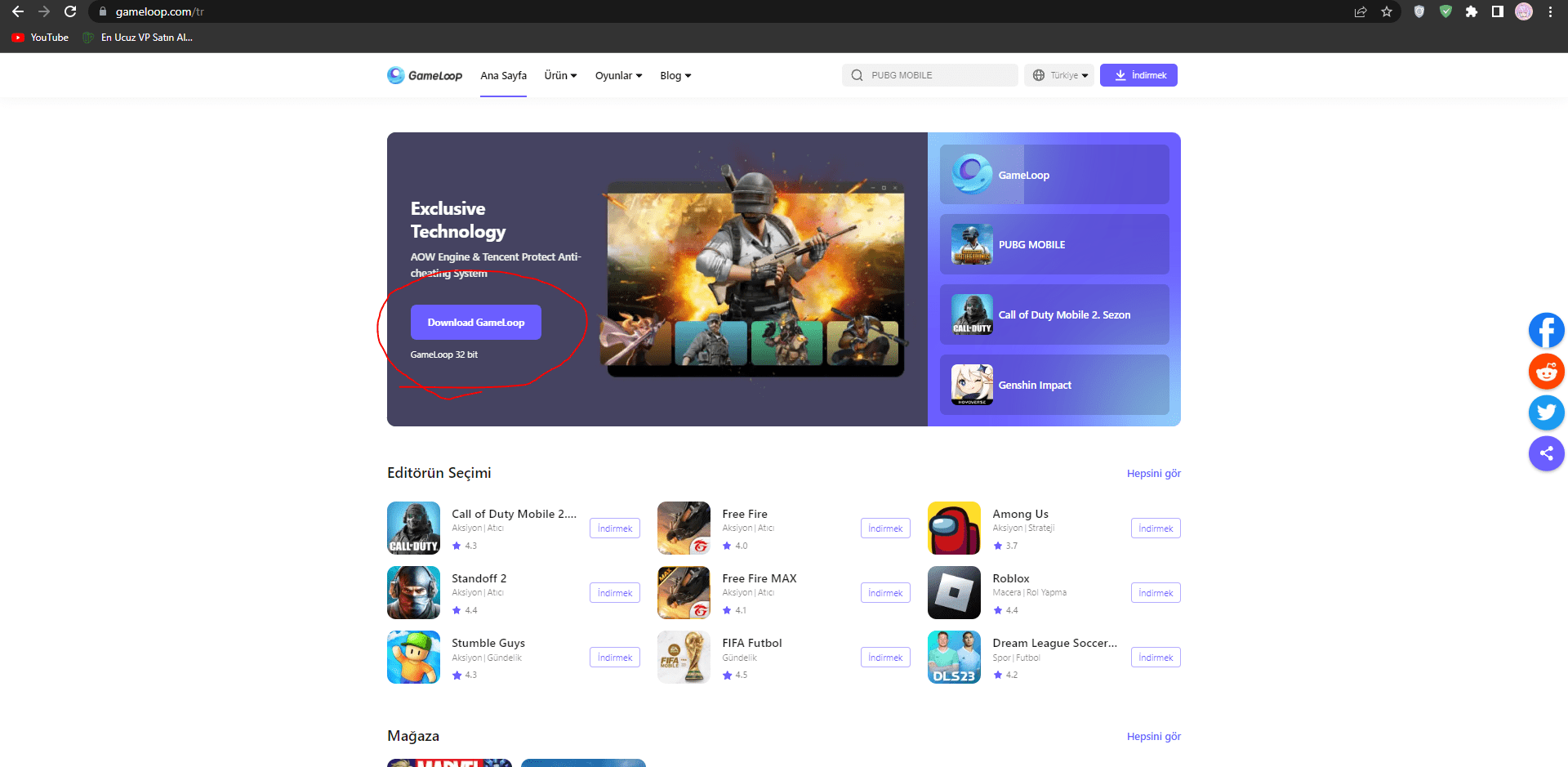Open the YouTube bookmark
1568x767 pixels.
coord(40,38)
